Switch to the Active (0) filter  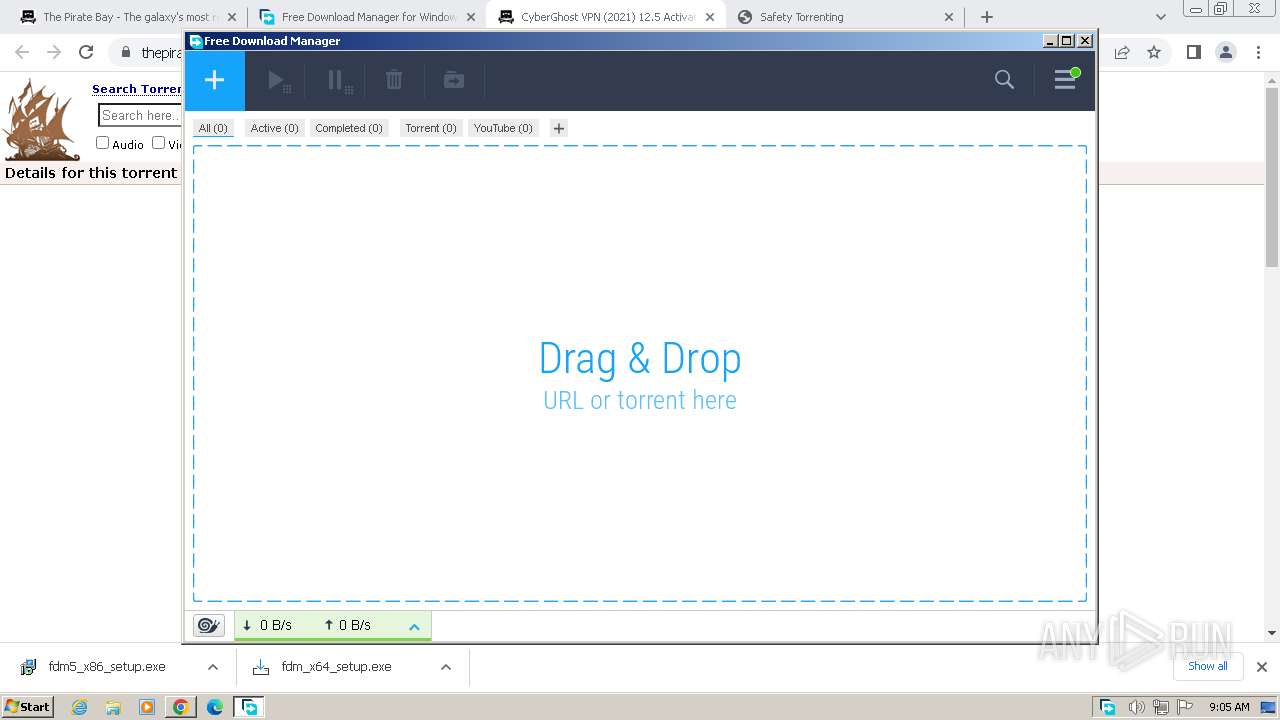(x=274, y=128)
